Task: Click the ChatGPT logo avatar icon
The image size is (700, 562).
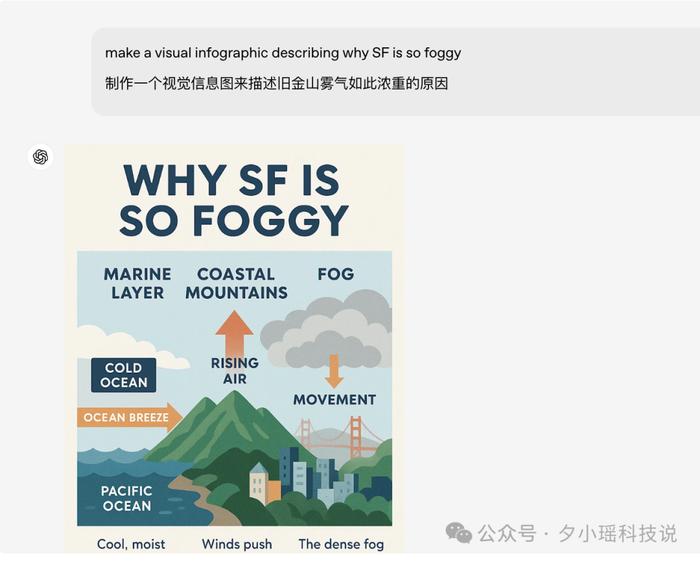Action: pos(40,157)
